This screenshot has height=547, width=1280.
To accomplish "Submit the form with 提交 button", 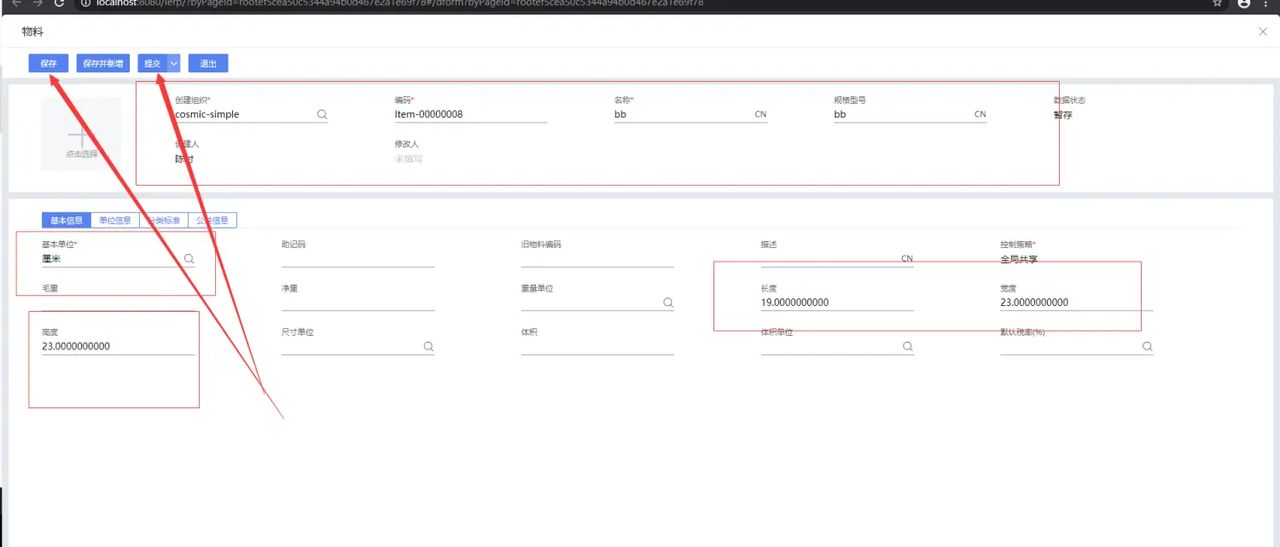I will click(x=151, y=63).
